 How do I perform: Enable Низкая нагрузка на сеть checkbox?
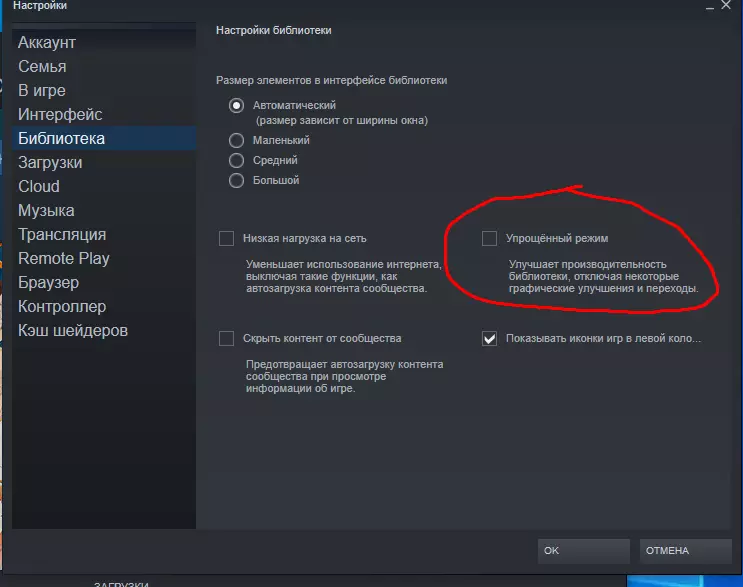point(227,238)
